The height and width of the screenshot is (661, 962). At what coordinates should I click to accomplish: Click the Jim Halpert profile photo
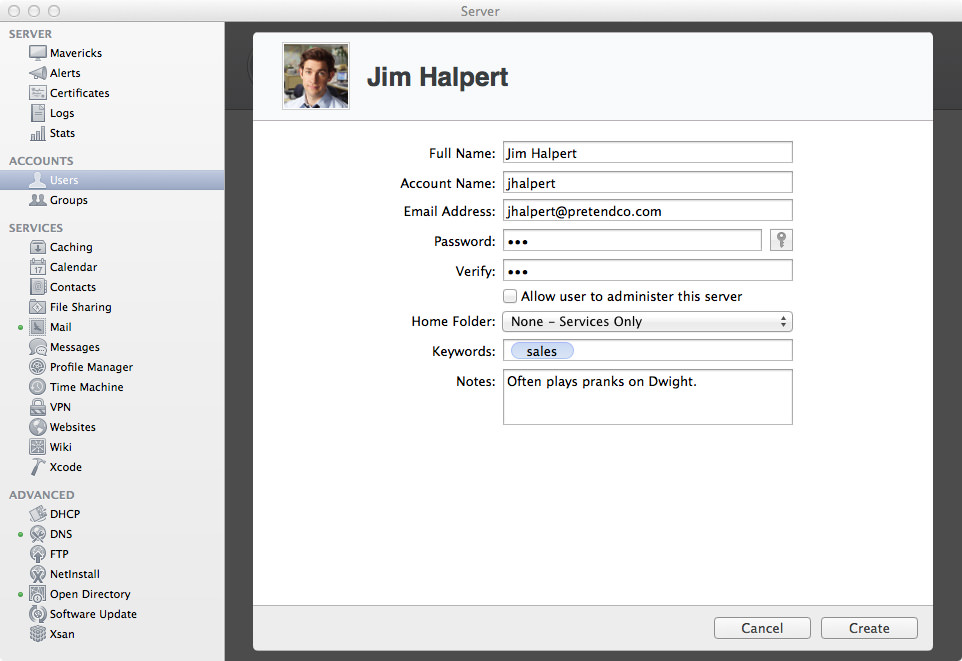pos(316,76)
